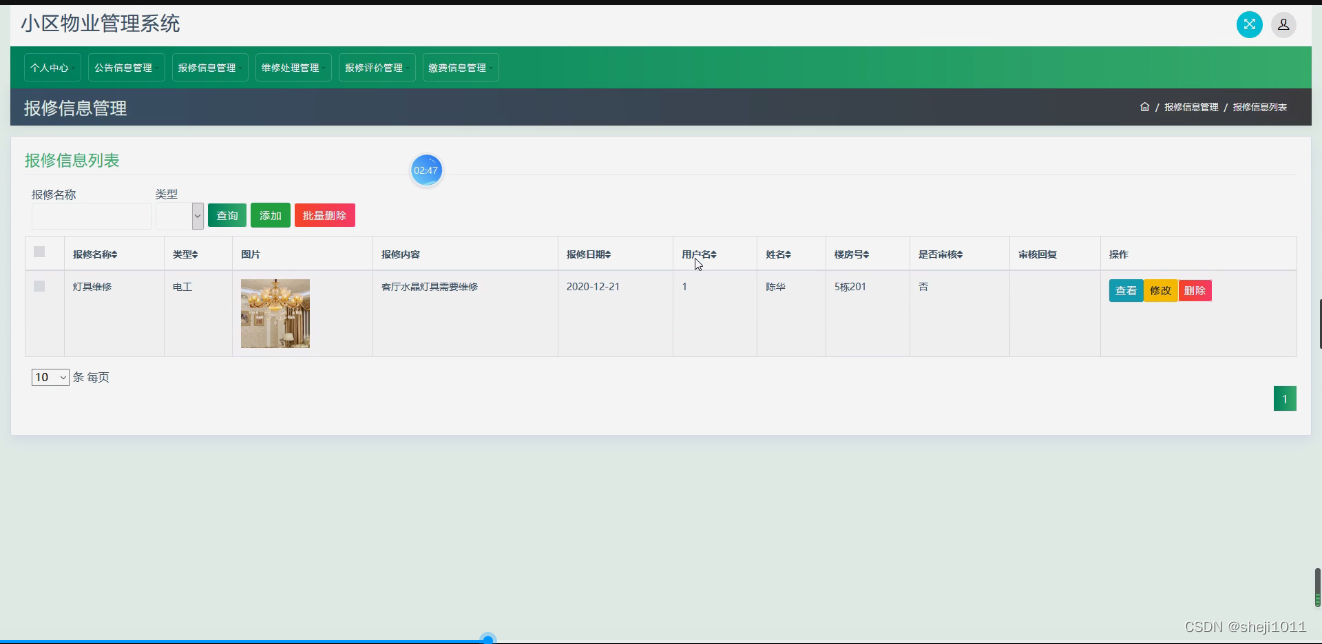Click the home icon in the breadcrumb
The width and height of the screenshot is (1322, 644).
[x=1144, y=106]
